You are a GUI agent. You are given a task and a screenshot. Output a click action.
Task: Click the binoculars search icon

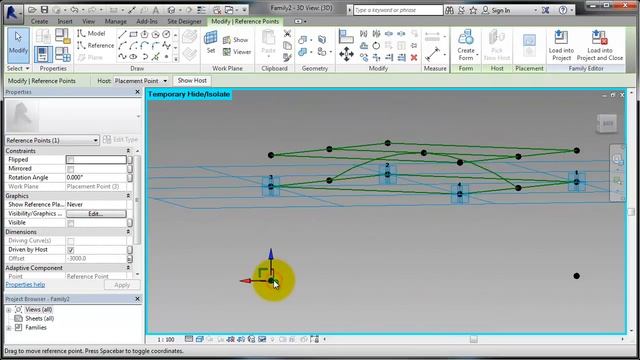(449, 10)
